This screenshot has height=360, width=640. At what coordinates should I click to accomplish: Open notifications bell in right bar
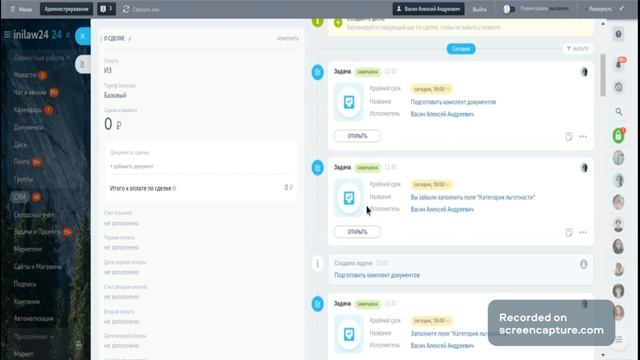pos(619,63)
